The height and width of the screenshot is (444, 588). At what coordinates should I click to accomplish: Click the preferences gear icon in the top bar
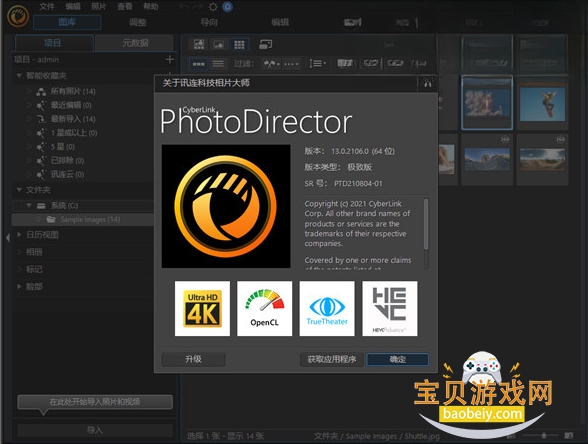click(213, 7)
